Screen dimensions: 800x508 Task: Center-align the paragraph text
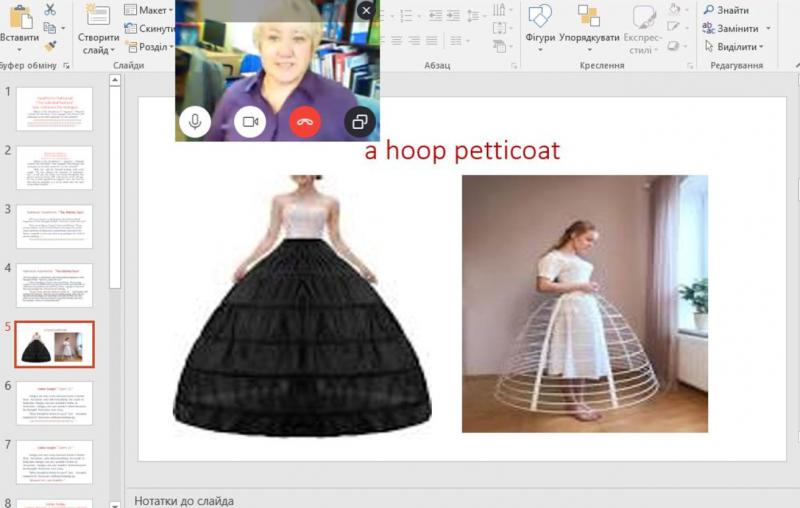[396, 40]
